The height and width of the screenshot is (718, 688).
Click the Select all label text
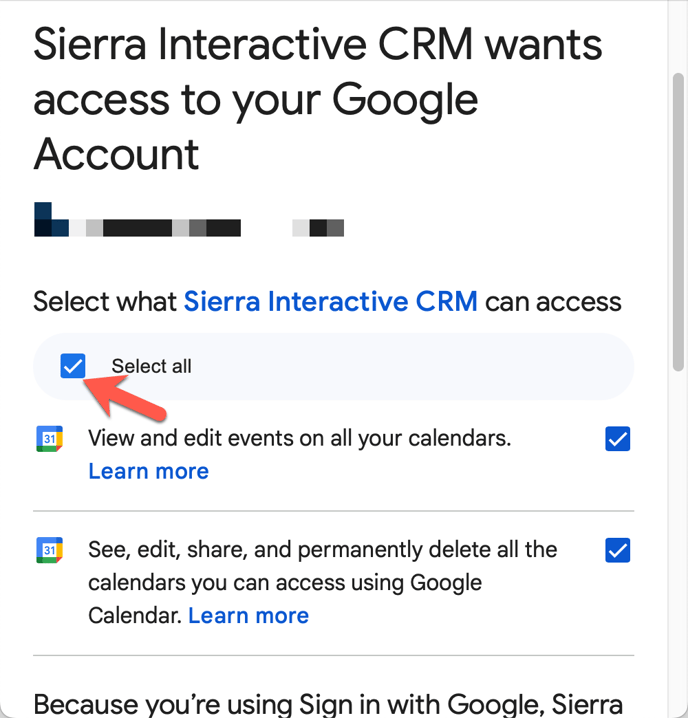152,366
